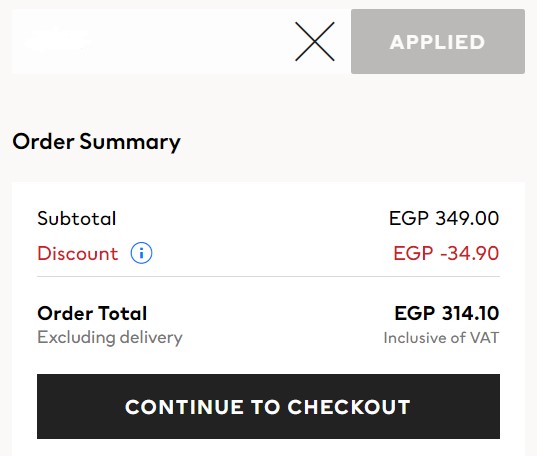The height and width of the screenshot is (456, 537).
Task: Click the red Discount label
Action: [x=78, y=254]
